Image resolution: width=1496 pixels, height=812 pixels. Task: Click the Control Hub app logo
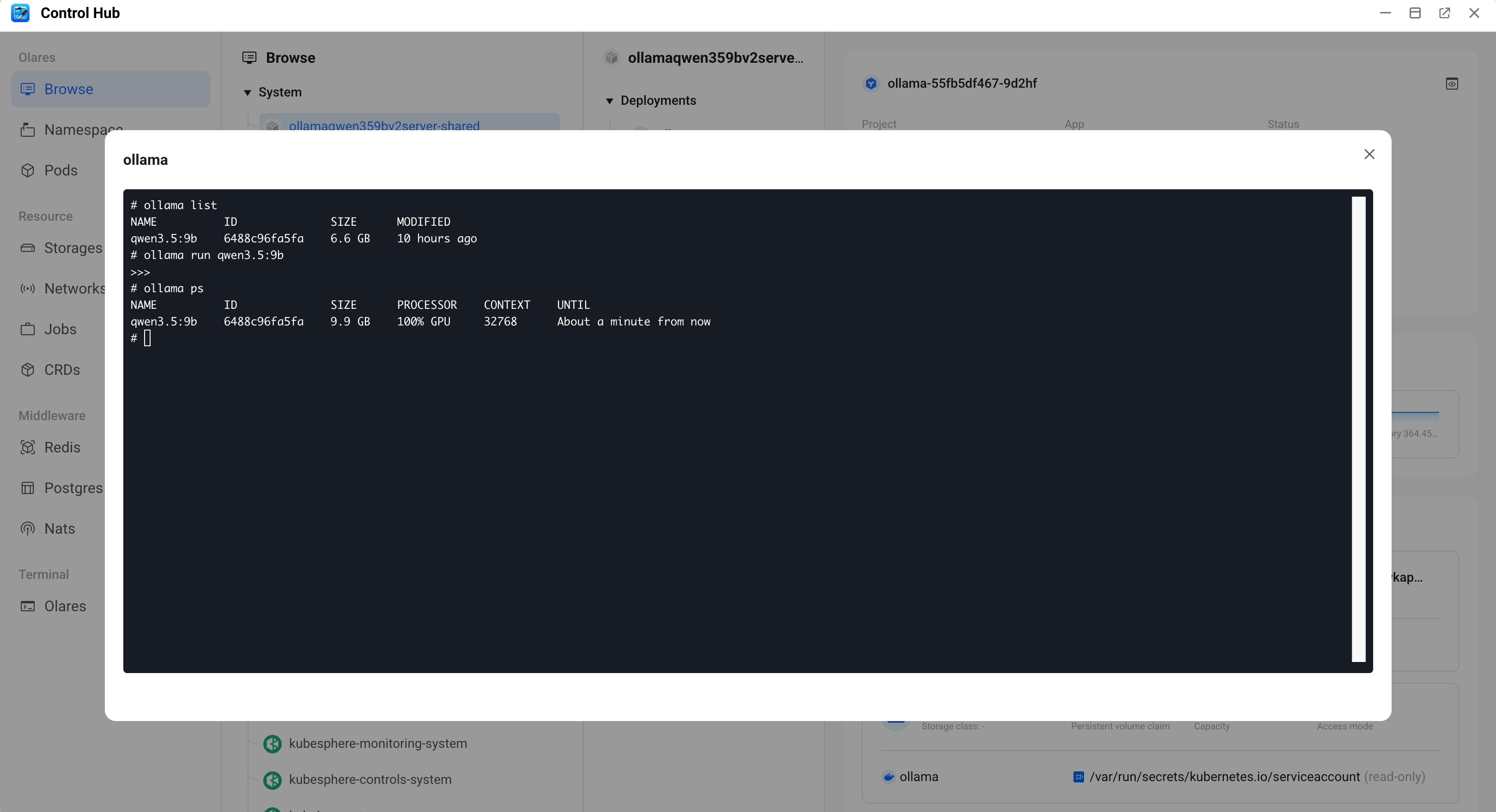click(x=20, y=13)
